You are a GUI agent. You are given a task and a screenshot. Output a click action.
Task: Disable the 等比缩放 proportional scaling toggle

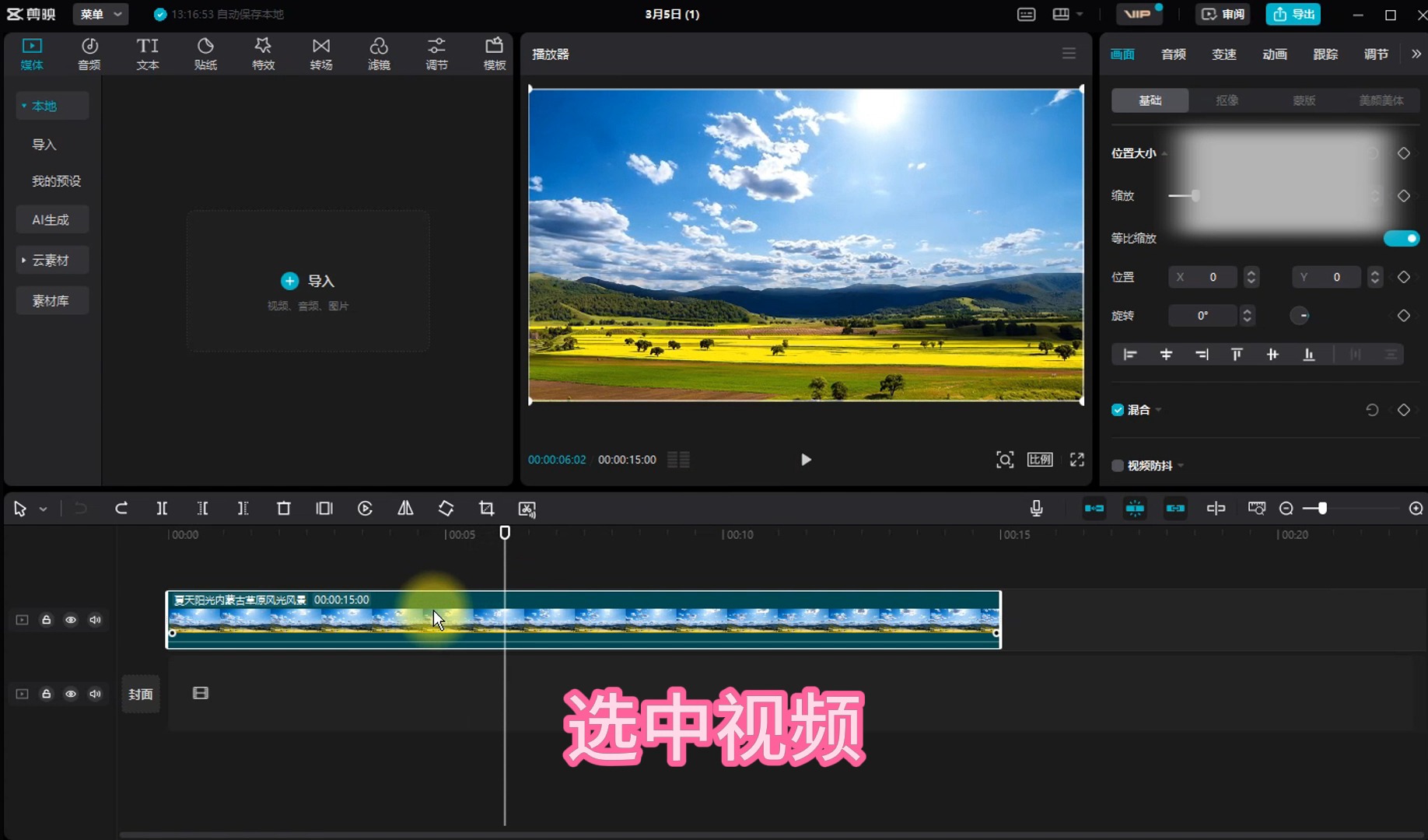click(x=1402, y=239)
